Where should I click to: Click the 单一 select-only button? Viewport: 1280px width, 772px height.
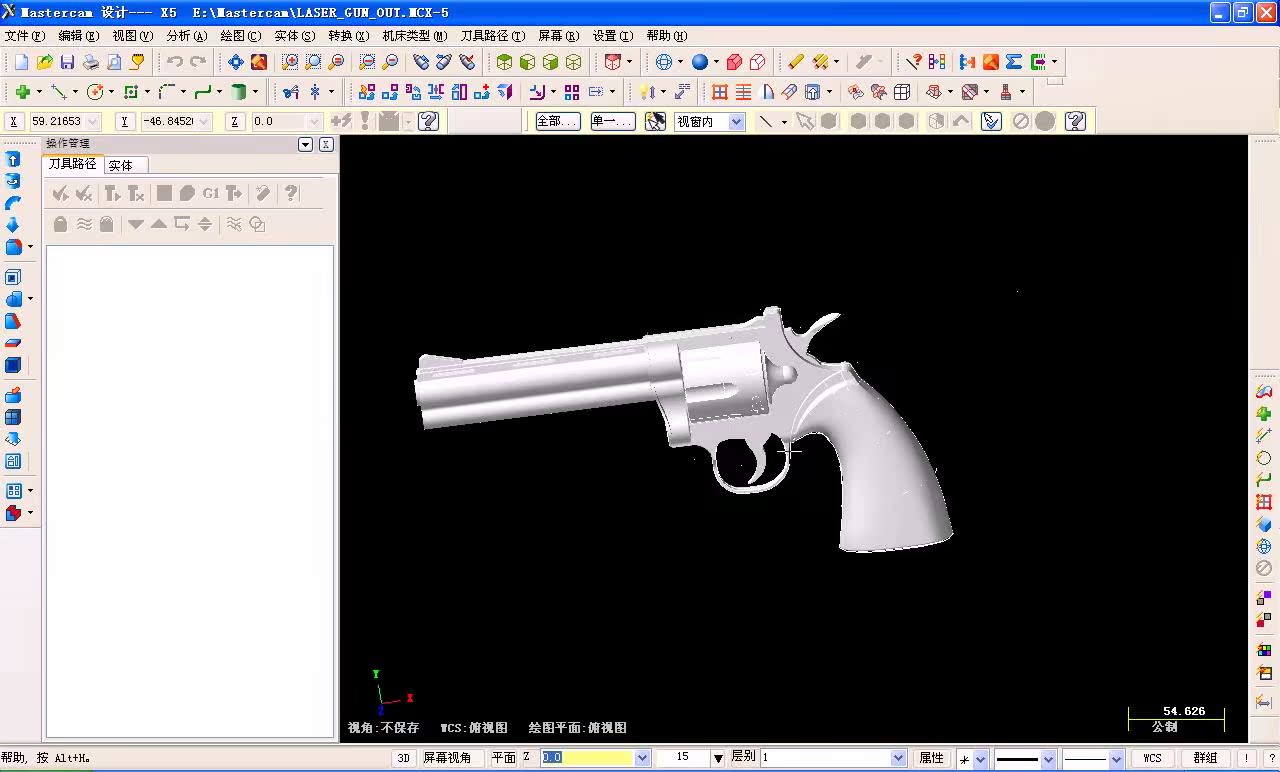coord(612,121)
